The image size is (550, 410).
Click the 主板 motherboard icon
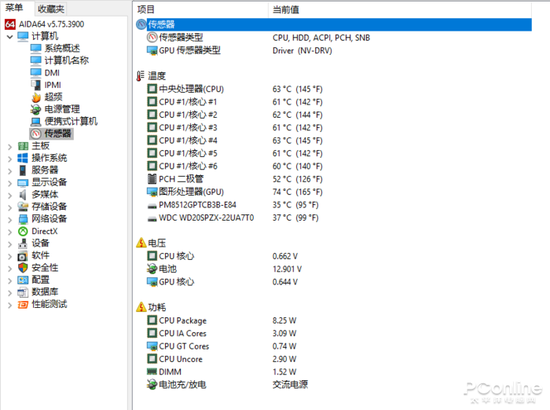click(23, 146)
